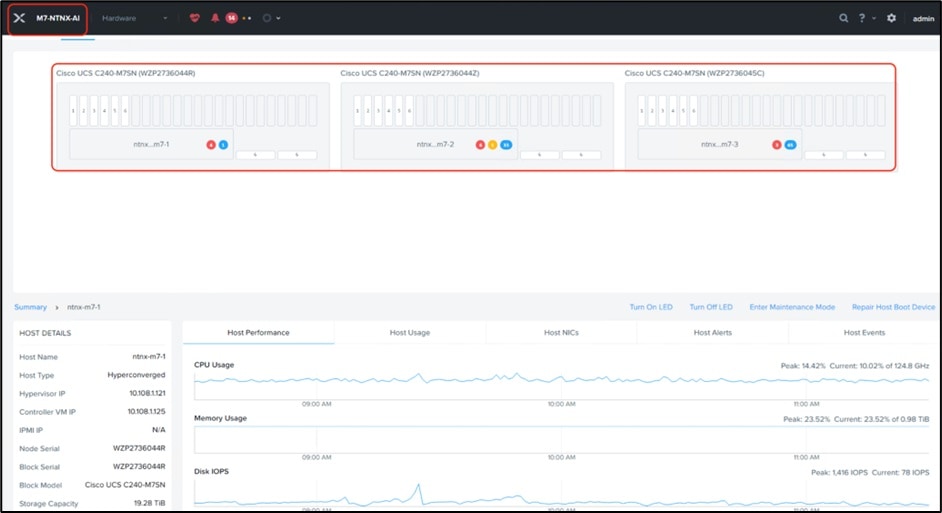942x513 pixels.
Task: Click Controller VM IP value 10.108.1.125
Action: [146, 411]
